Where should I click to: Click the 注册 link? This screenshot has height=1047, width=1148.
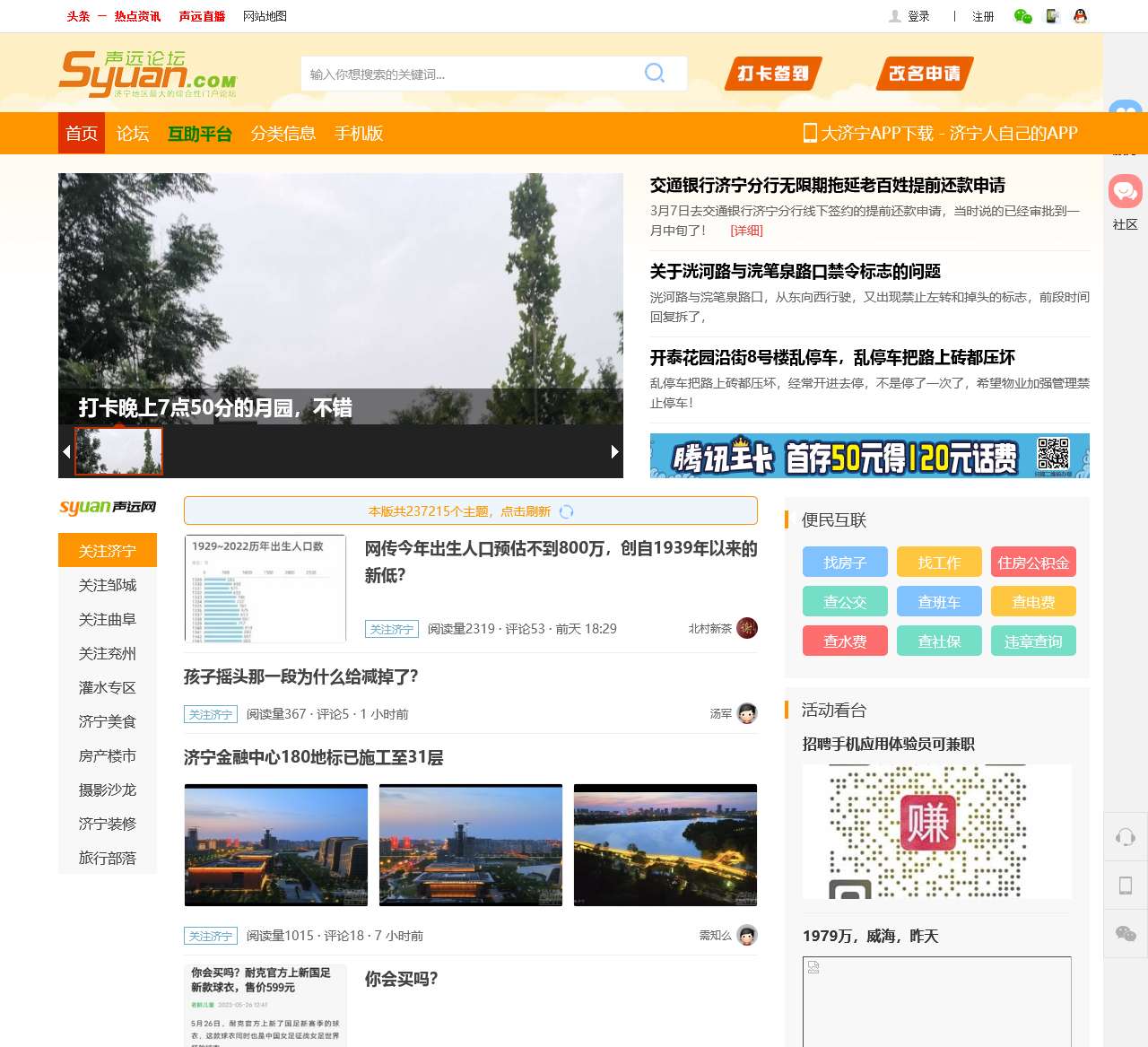pos(983,16)
